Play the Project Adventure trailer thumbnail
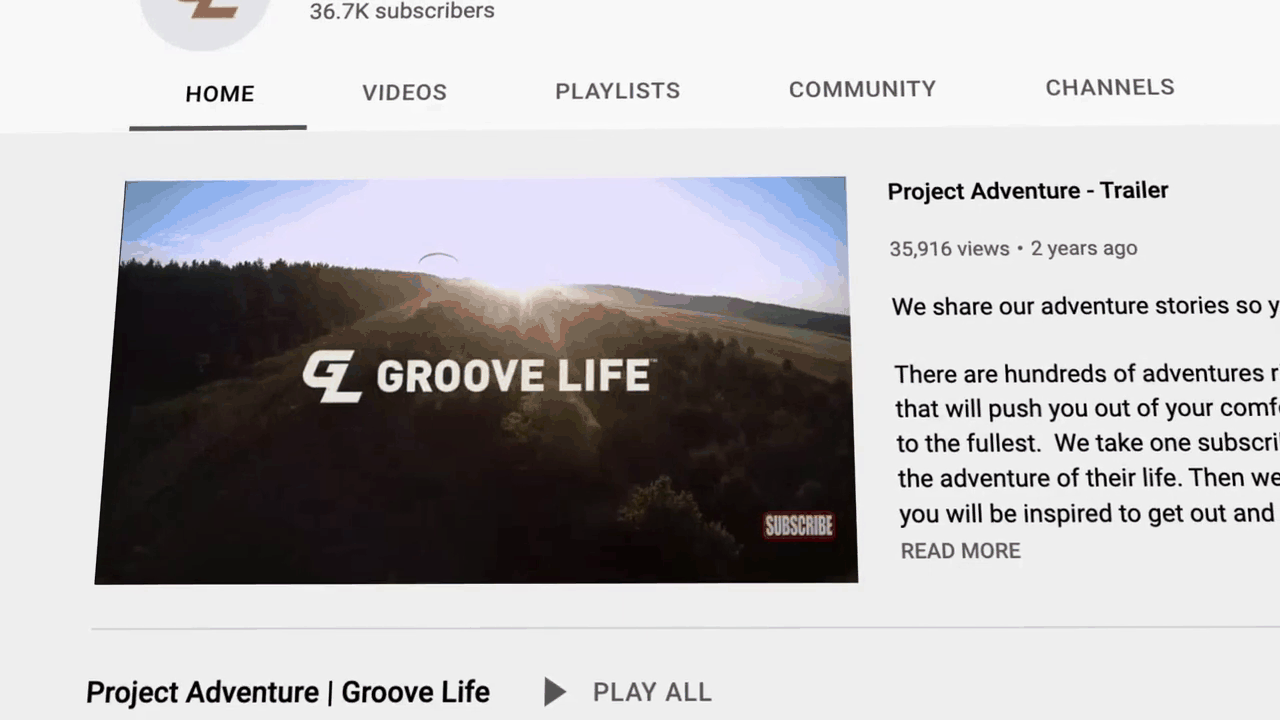This screenshot has width=1280, height=720. (476, 380)
